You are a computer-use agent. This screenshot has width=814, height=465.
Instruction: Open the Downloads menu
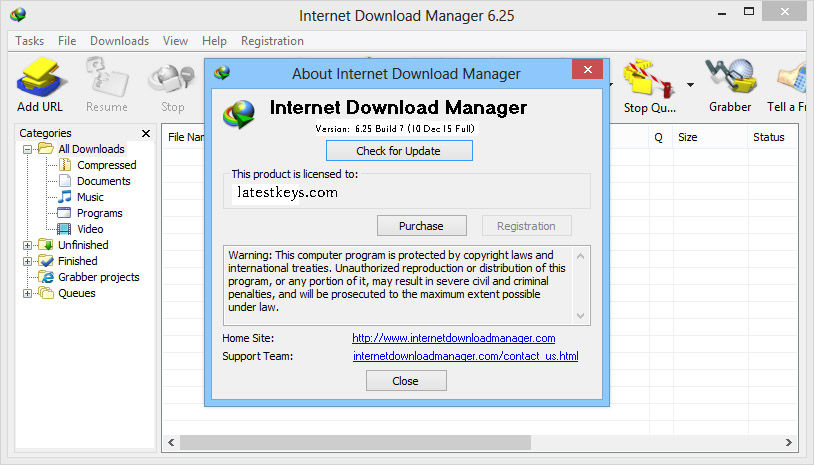click(119, 40)
